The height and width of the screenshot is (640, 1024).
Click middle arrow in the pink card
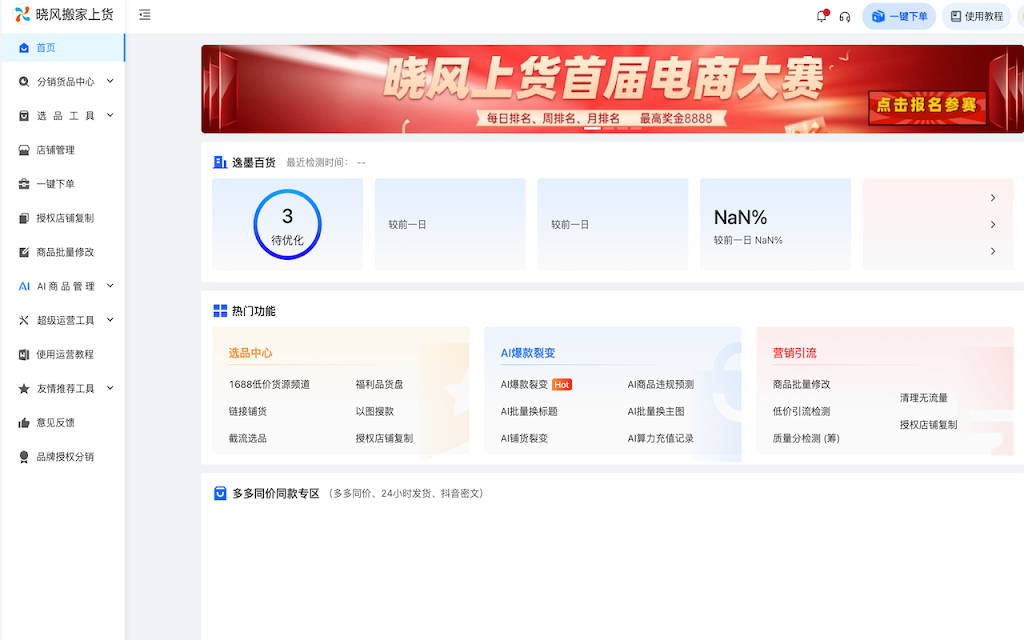[x=993, y=225]
